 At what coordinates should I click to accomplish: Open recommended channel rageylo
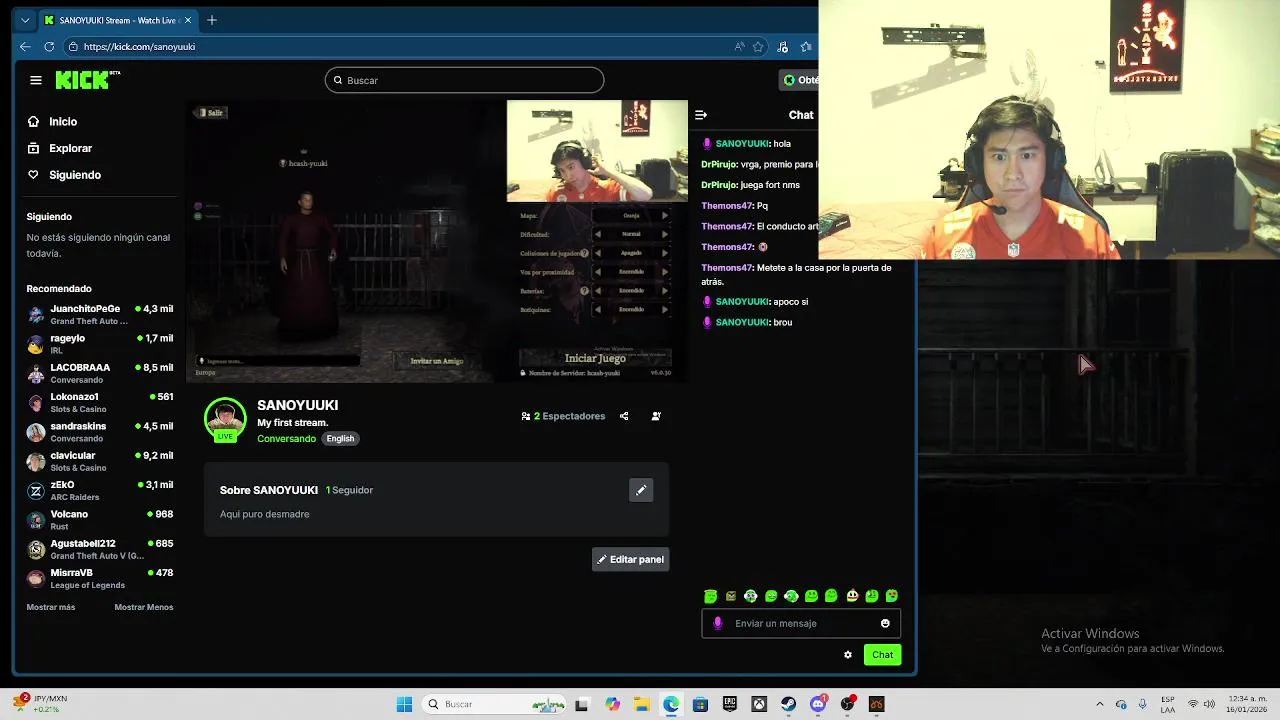pos(100,344)
